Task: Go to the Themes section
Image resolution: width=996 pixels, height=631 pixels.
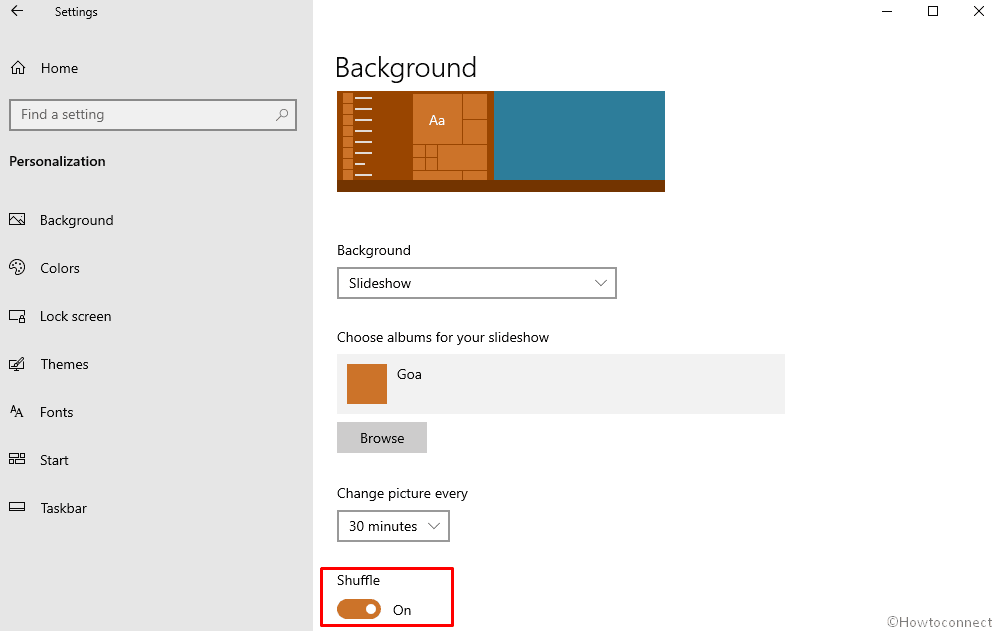Action: [x=64, y=364]
